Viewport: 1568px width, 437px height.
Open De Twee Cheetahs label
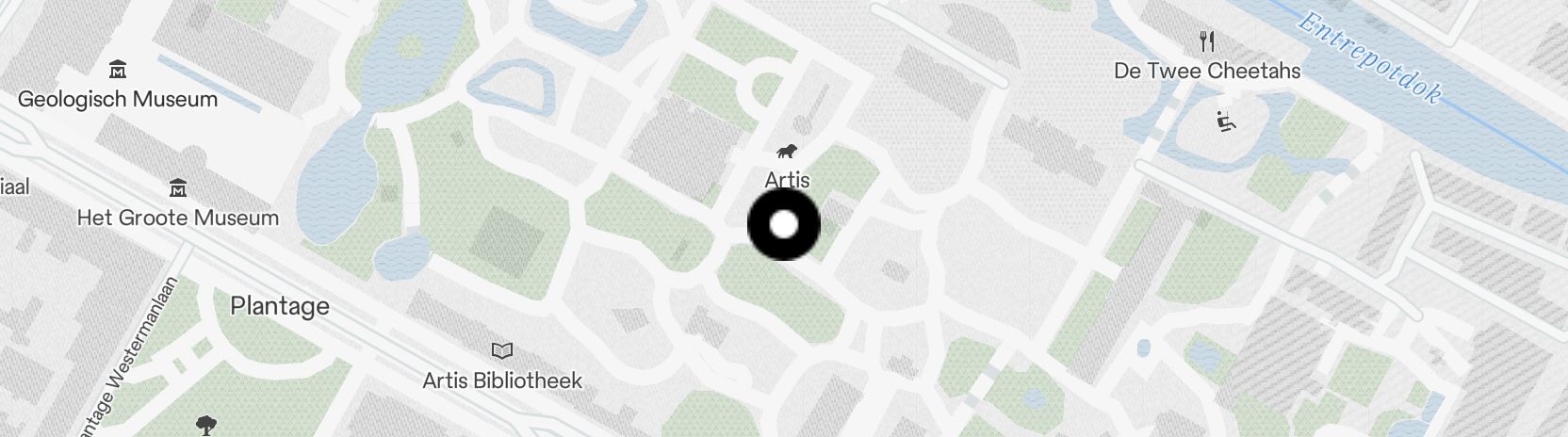tap(1207, 71)
